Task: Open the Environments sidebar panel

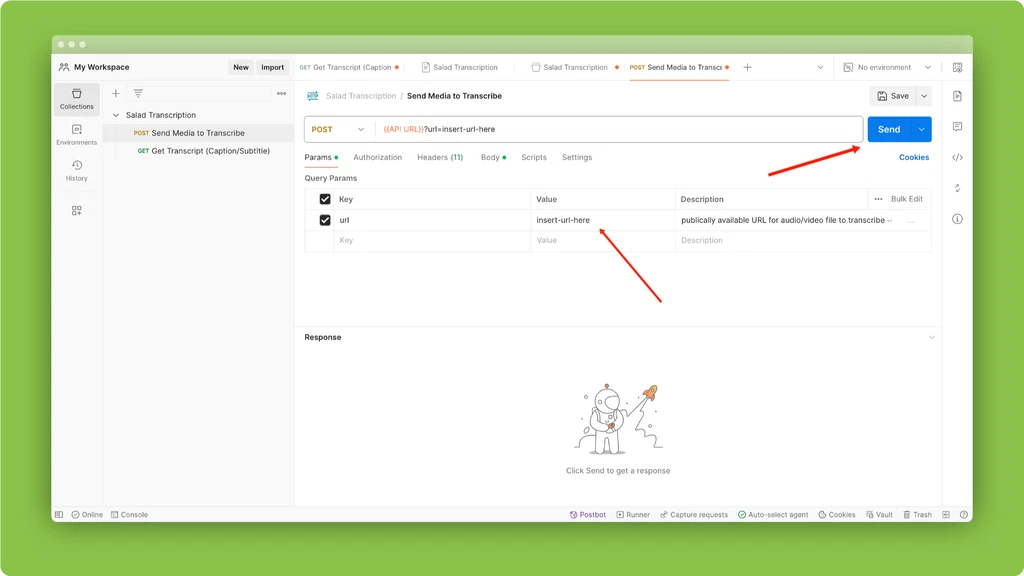Action: [x=76, y=134]
